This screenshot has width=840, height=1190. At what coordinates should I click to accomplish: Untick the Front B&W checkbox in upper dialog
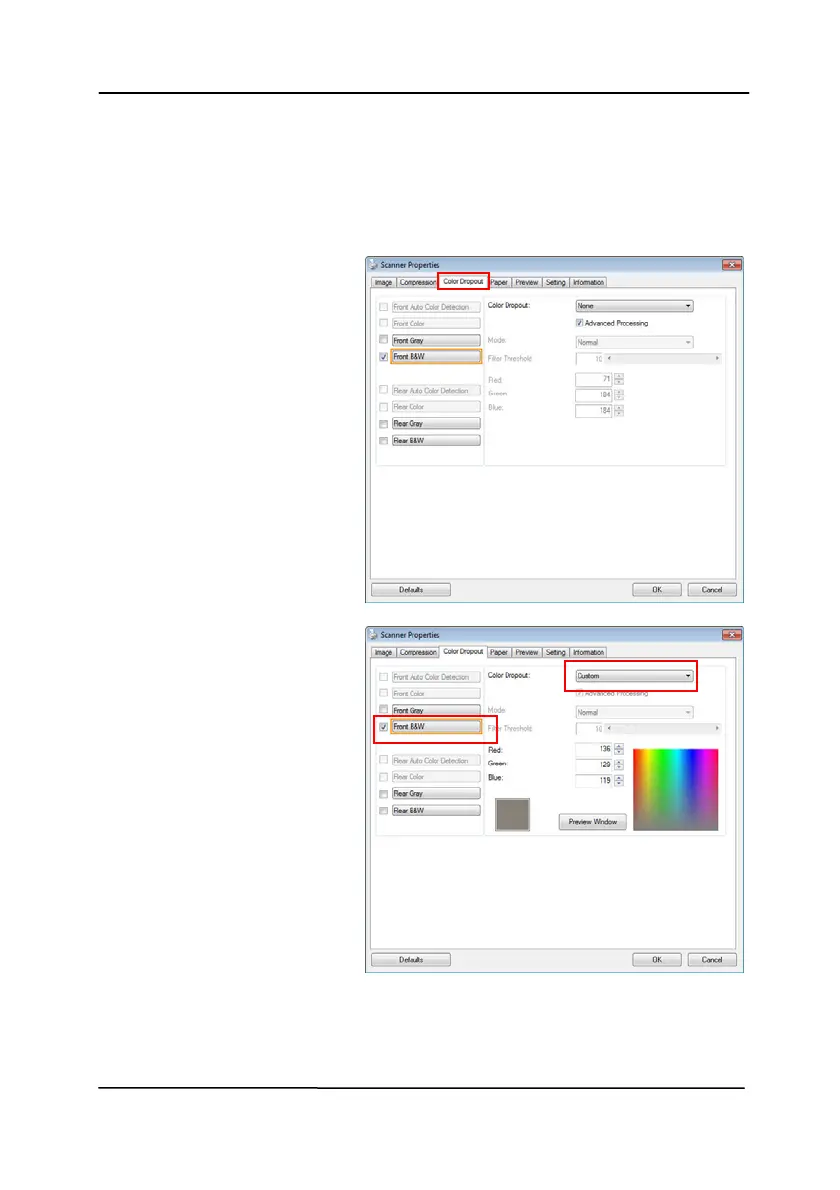(383, 357)
